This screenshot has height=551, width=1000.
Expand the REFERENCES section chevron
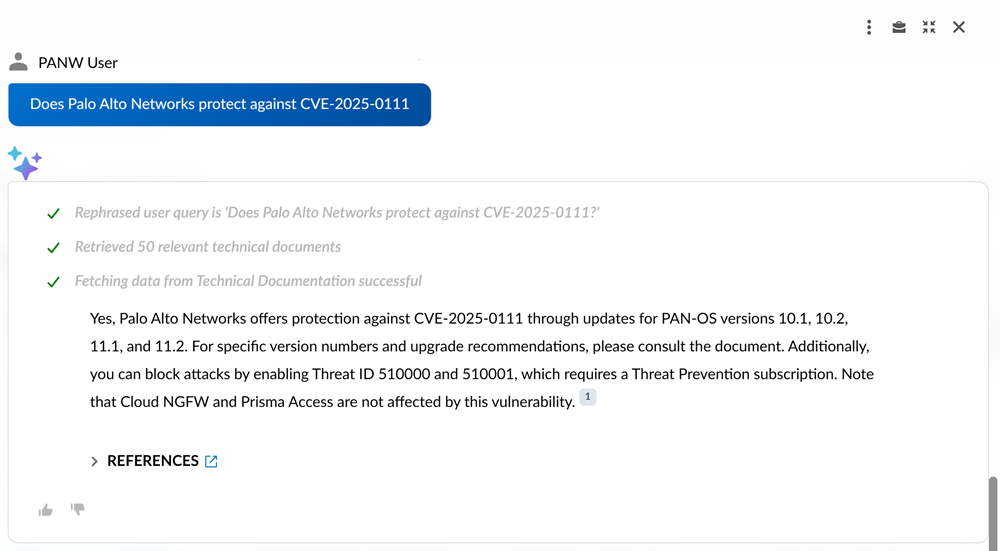coord(94,461)
